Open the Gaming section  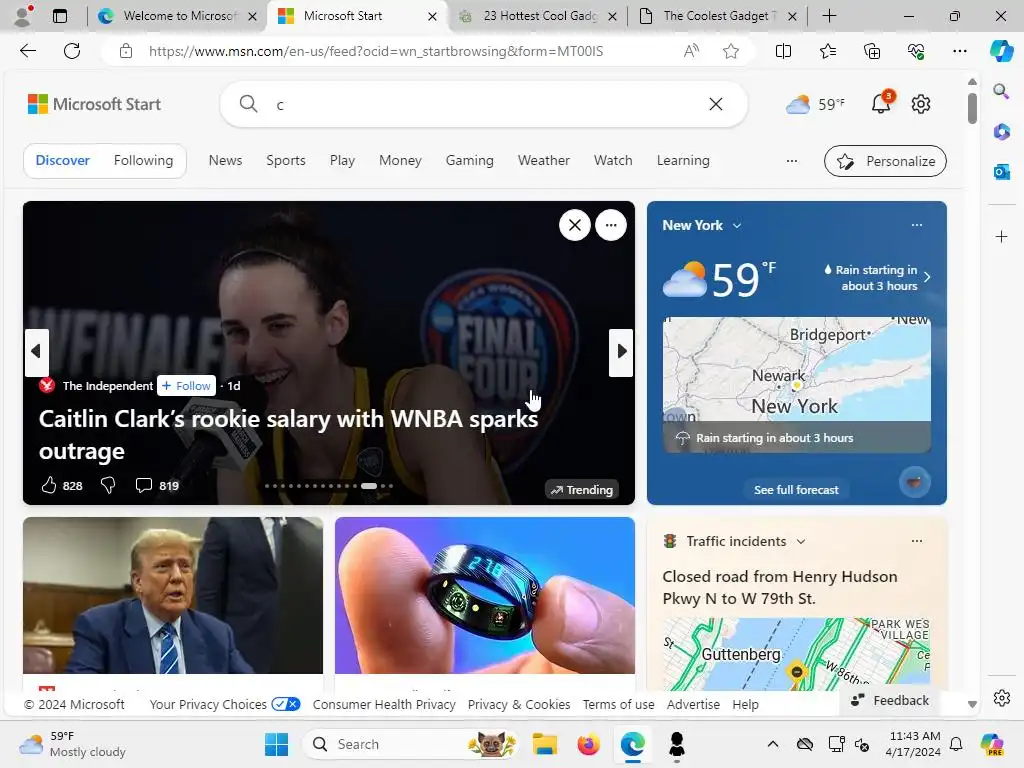point(470,161)
